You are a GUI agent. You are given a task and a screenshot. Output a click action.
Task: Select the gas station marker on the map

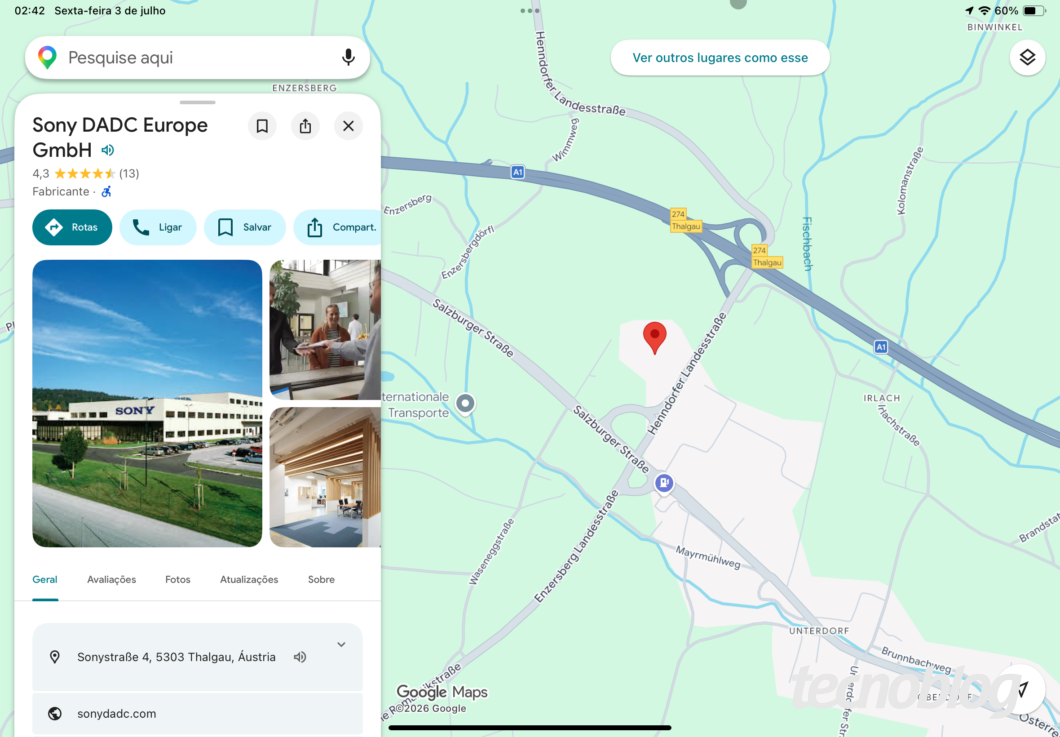point(664,483)
